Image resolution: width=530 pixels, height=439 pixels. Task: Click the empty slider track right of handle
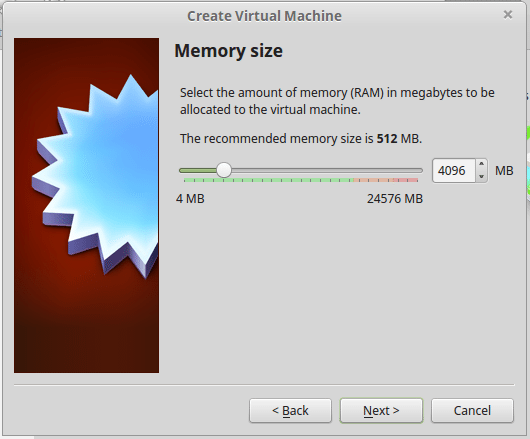327,171
